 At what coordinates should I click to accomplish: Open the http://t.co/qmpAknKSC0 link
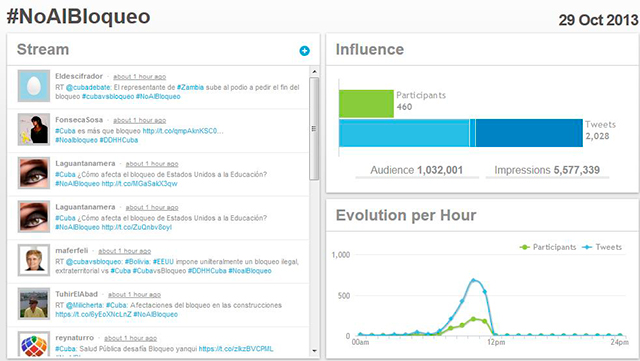pyautogui.click(x=182, y=131)
